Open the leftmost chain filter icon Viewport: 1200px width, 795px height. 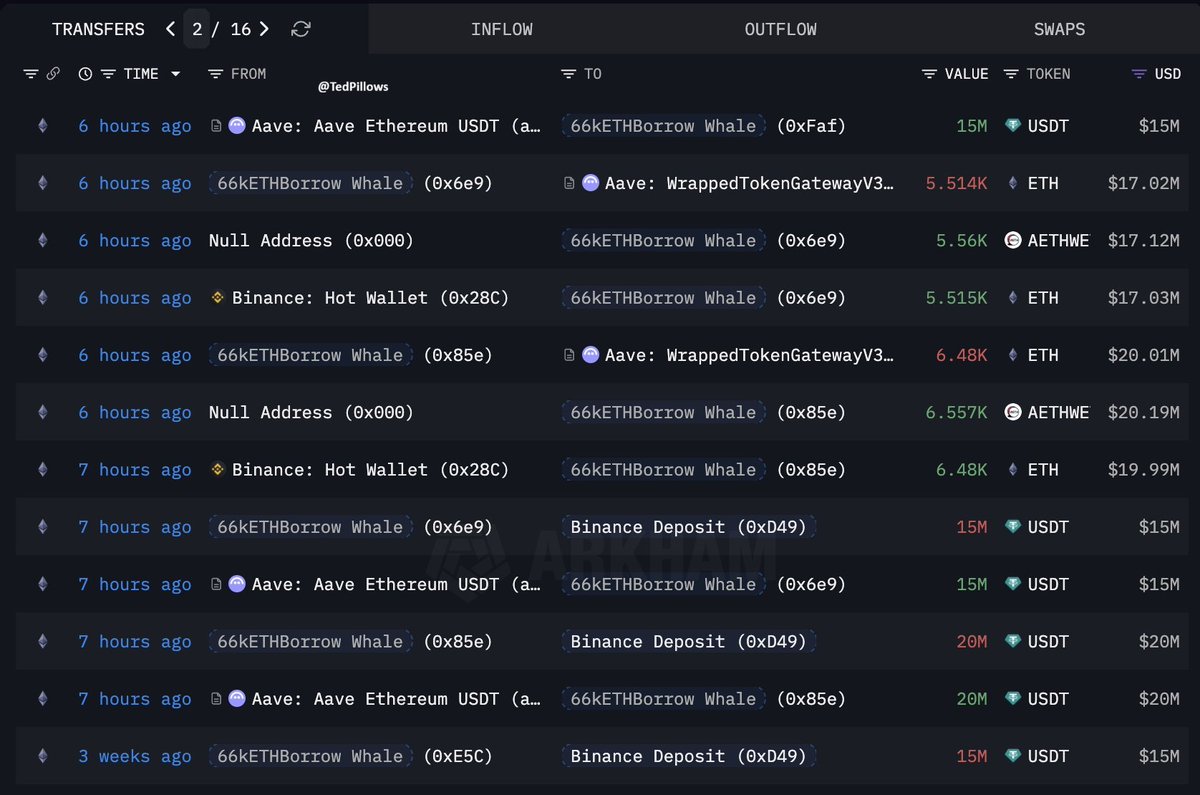click(x=30, y=74)
